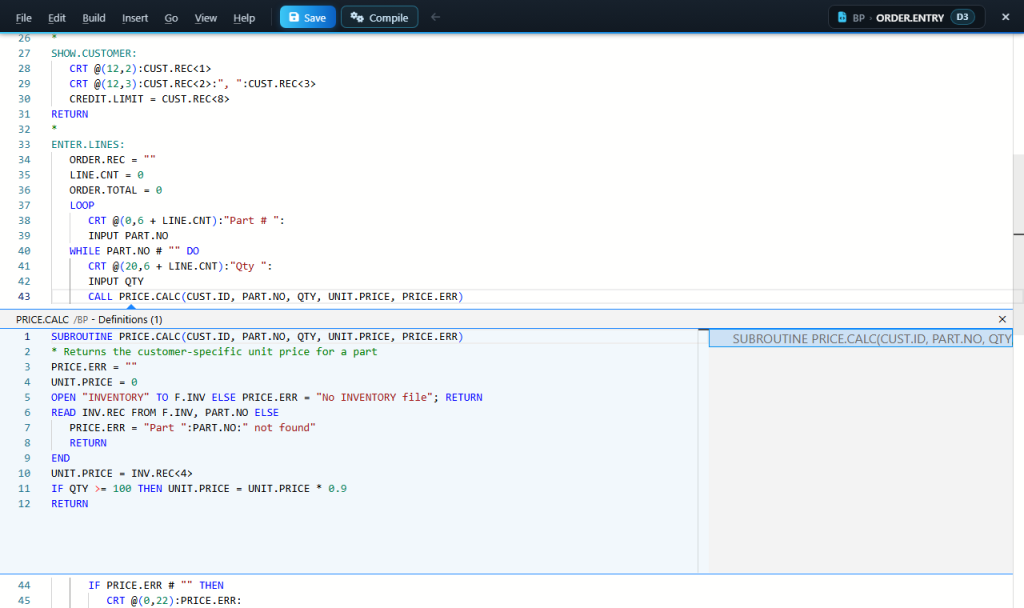Click INPUT QTY statement
This screenshot has height=608, width=1024.
(x=116, y=281)
